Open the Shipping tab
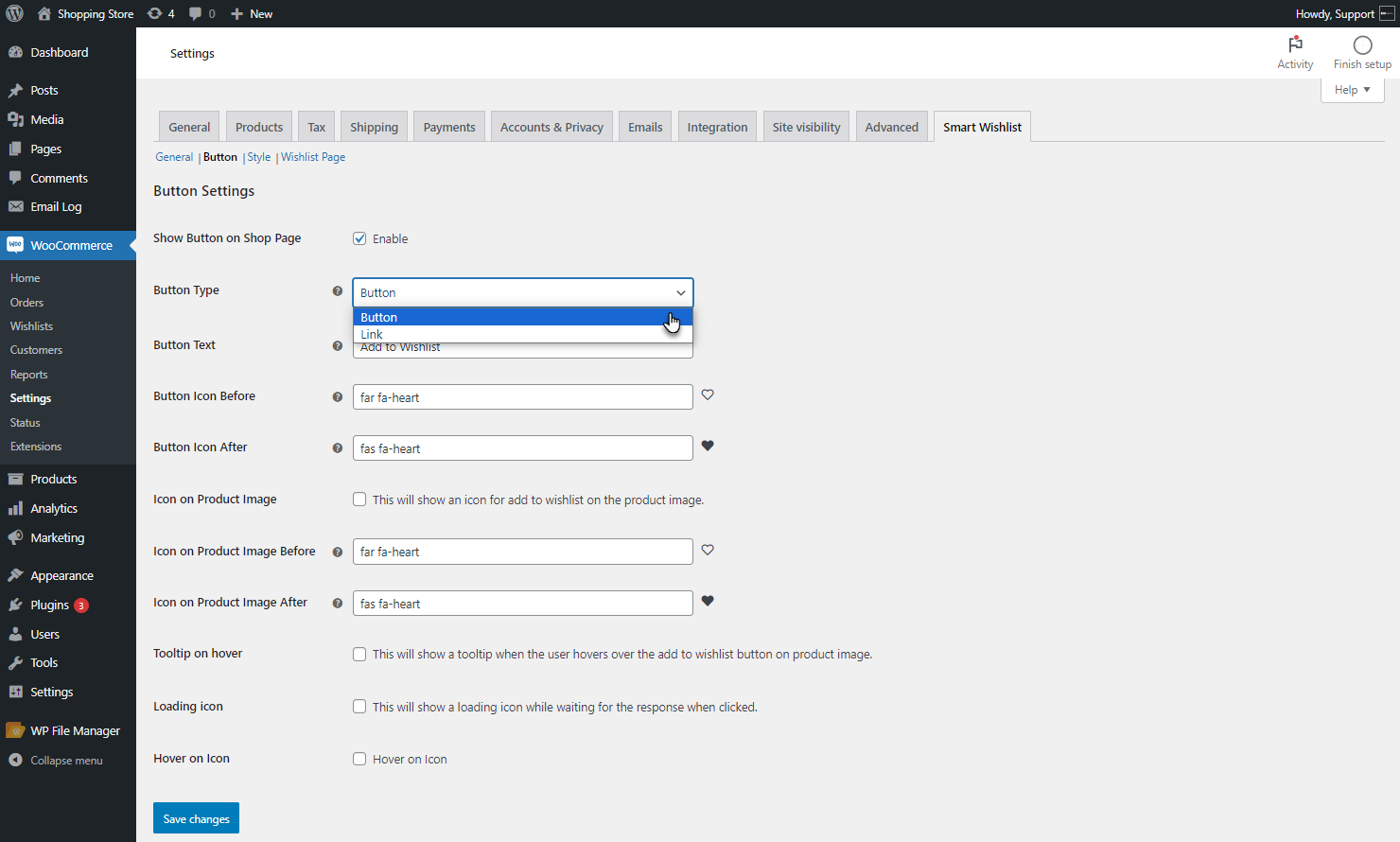 point(374,127)
